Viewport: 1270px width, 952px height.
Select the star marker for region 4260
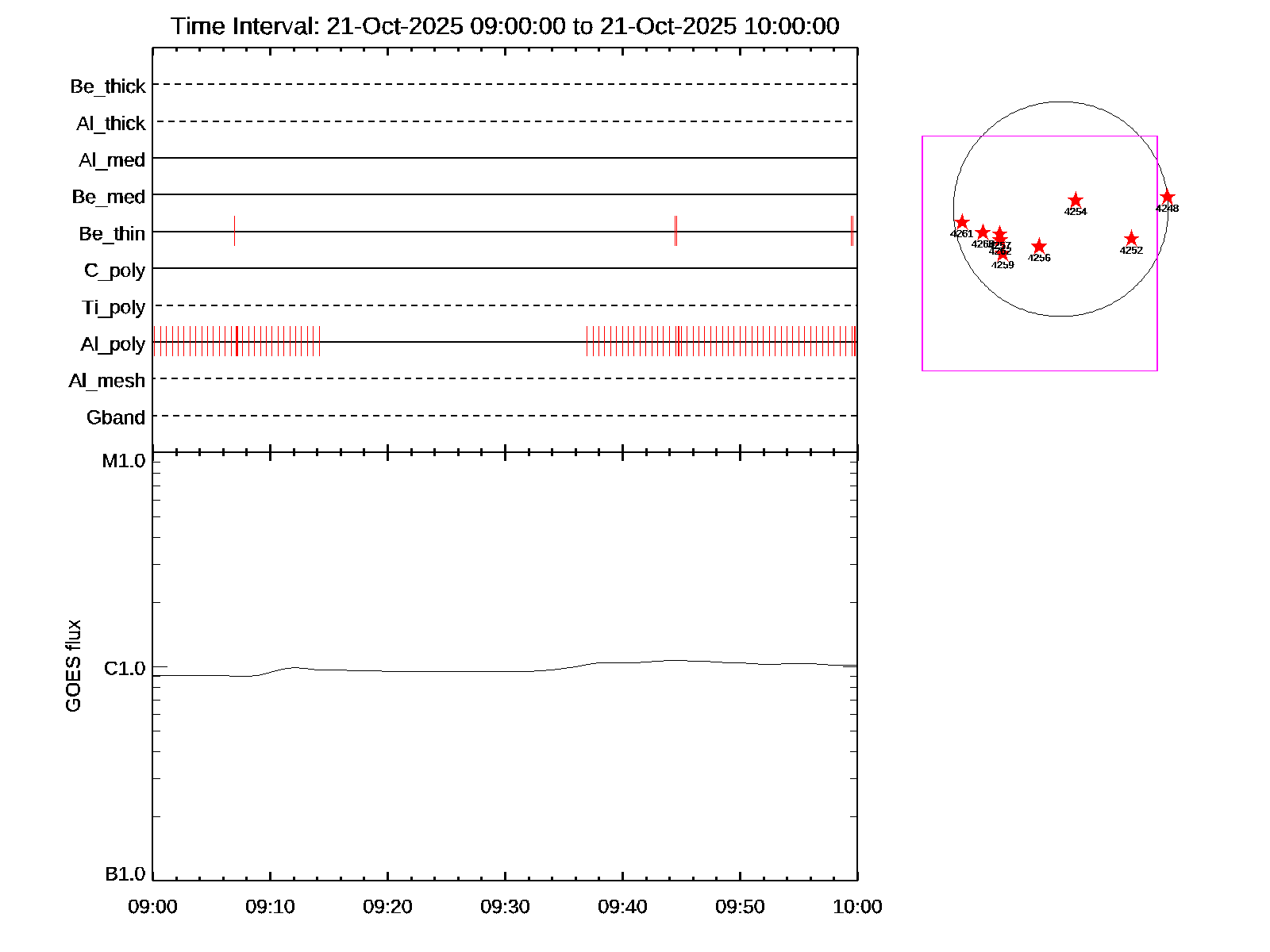tap(983, 232)
